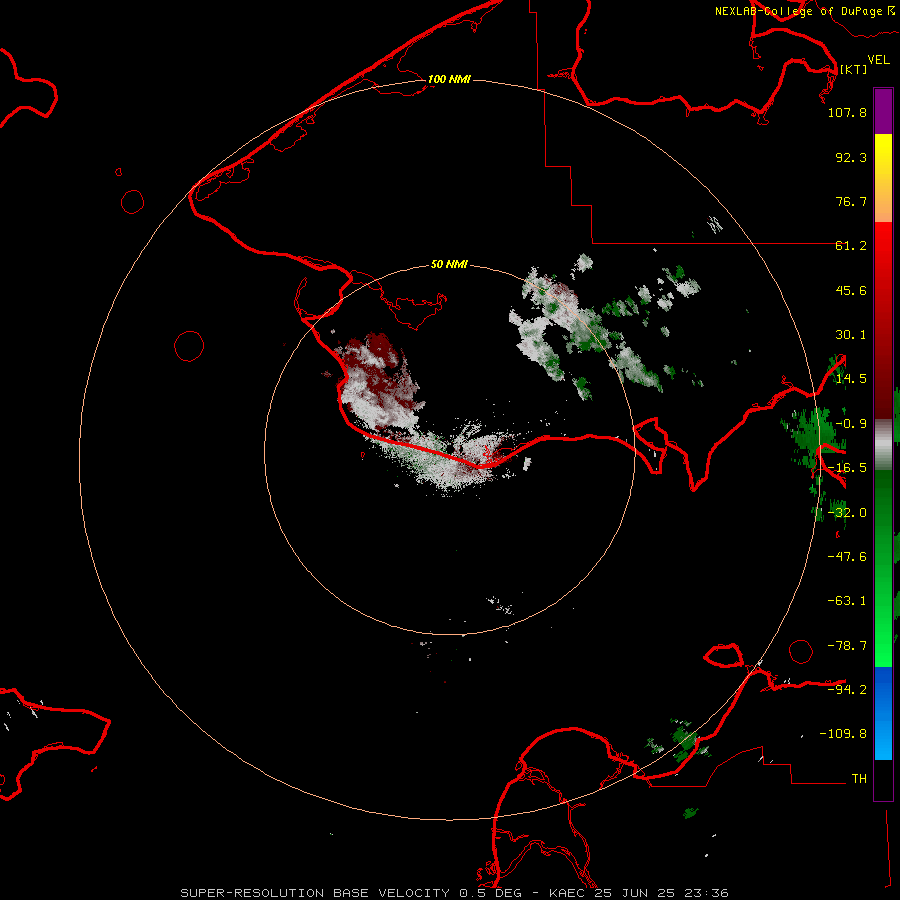Image resolution: width=900 pixels, height=900 pixels.
Task: Click the VEL product label
Action: tap(878, 59)
